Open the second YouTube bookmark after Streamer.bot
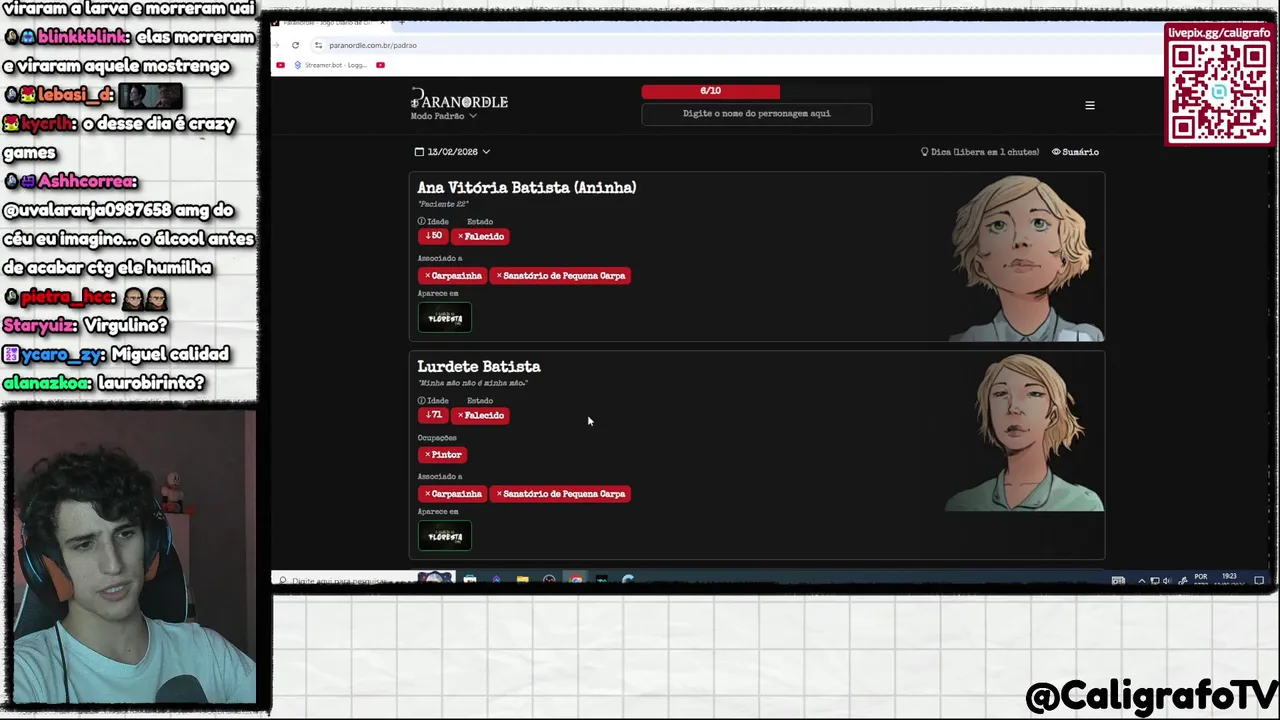Image resolution: width=1280 pixels, height=720 pixels. [380, 65]
